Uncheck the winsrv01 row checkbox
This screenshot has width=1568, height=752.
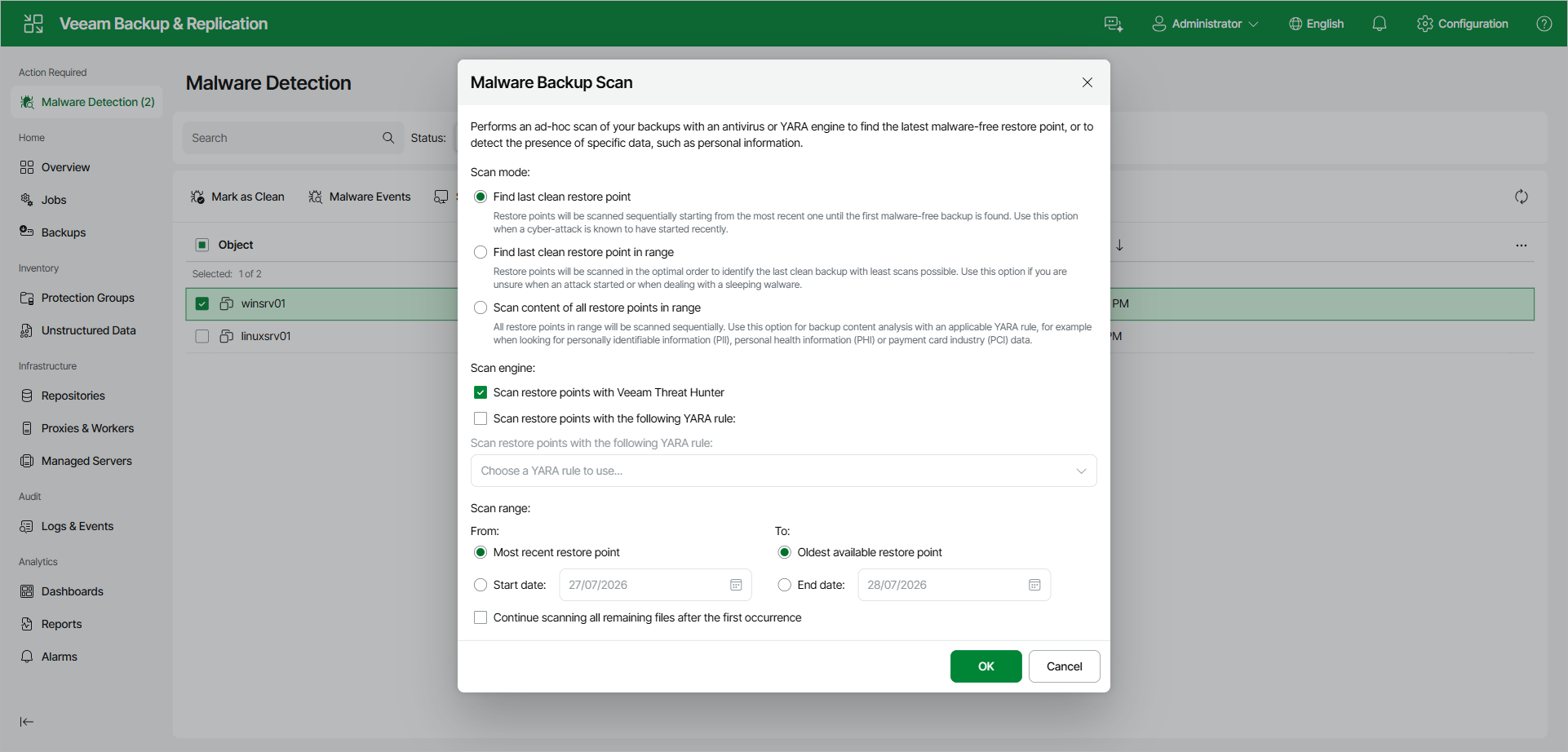pos(202,303)
